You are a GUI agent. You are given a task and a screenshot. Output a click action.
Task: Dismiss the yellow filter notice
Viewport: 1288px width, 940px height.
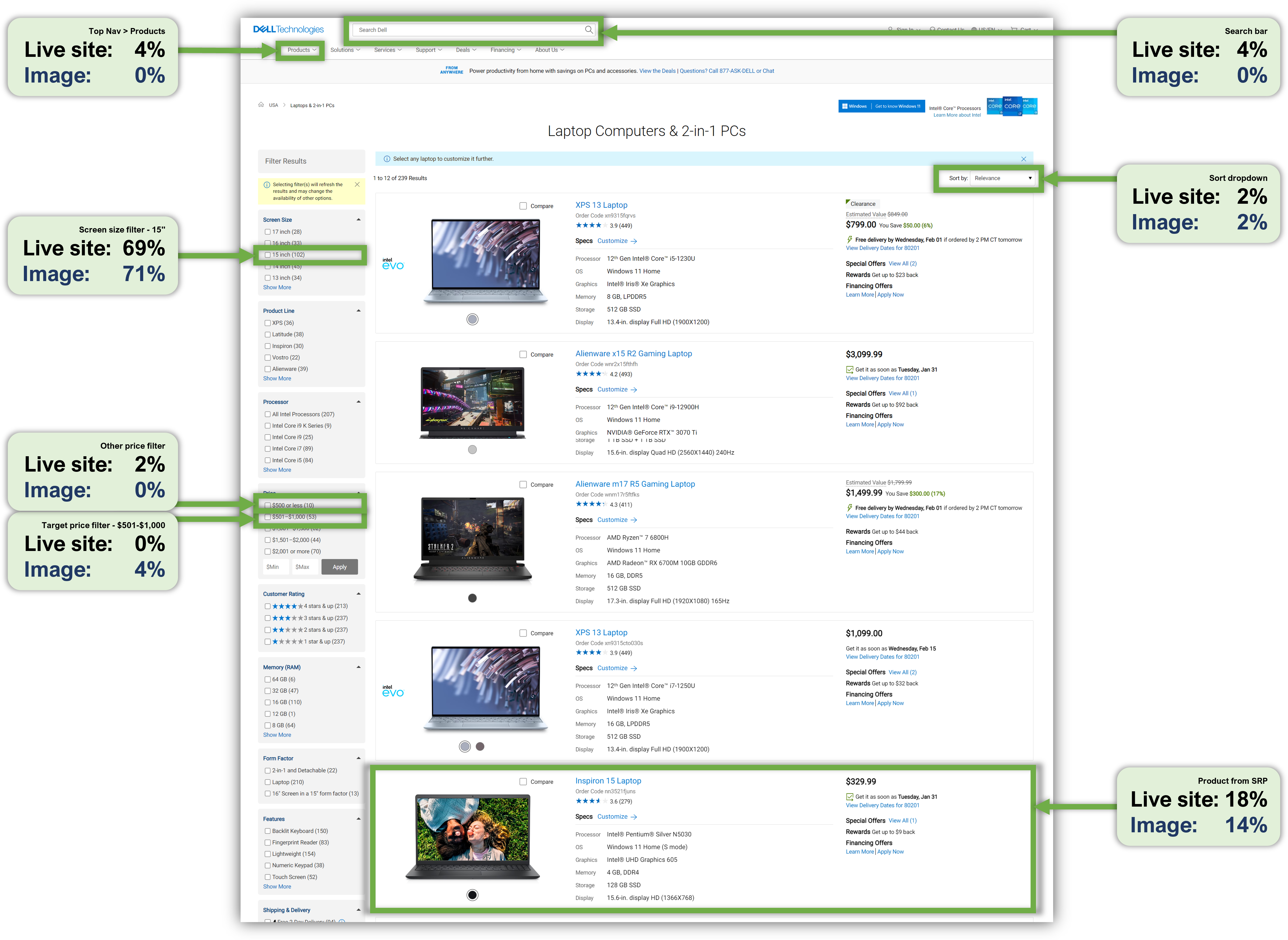point(357,184)
